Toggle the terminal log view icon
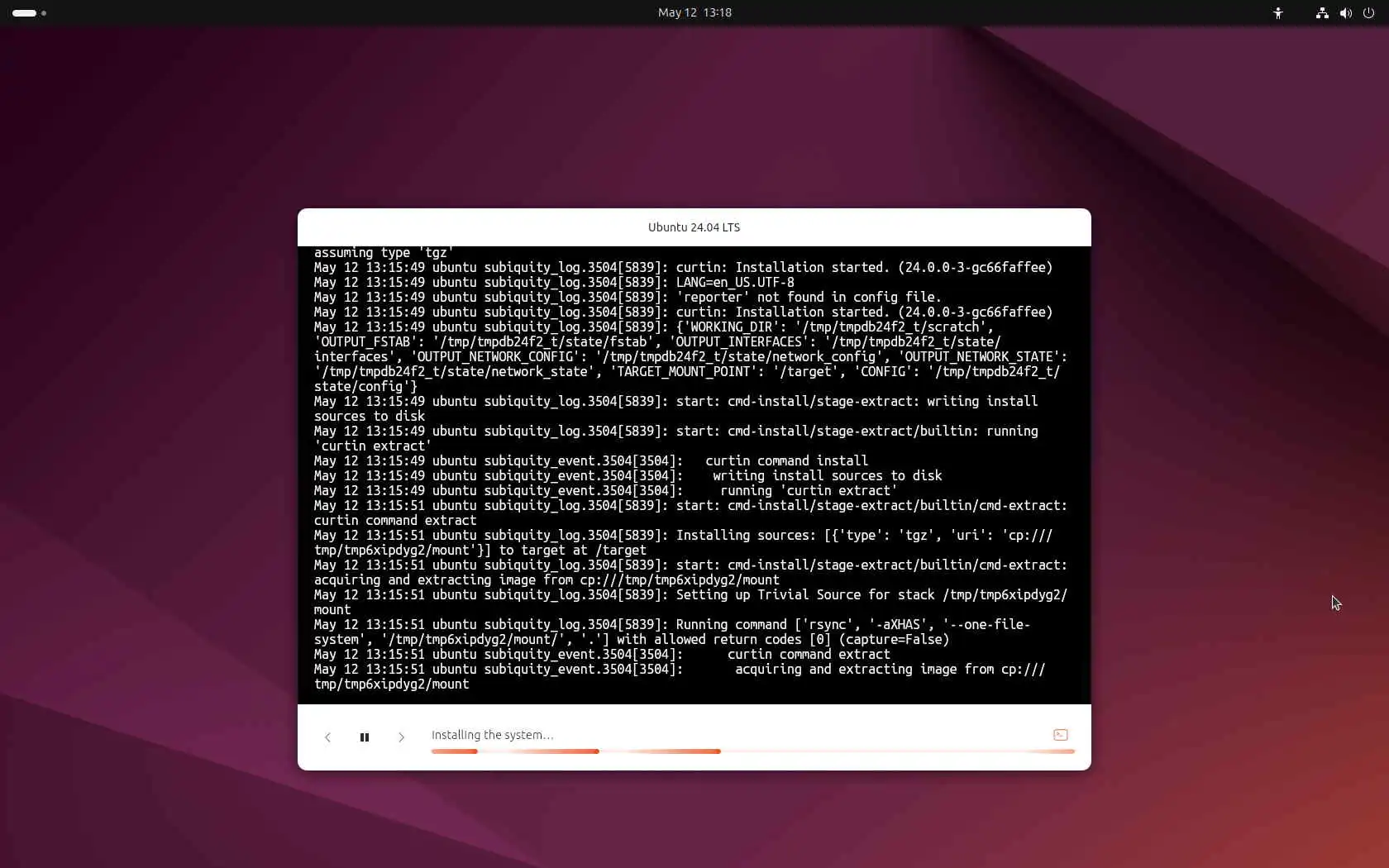The image size is (1389, 868). pyautogui.click(x=1061, y=735)
